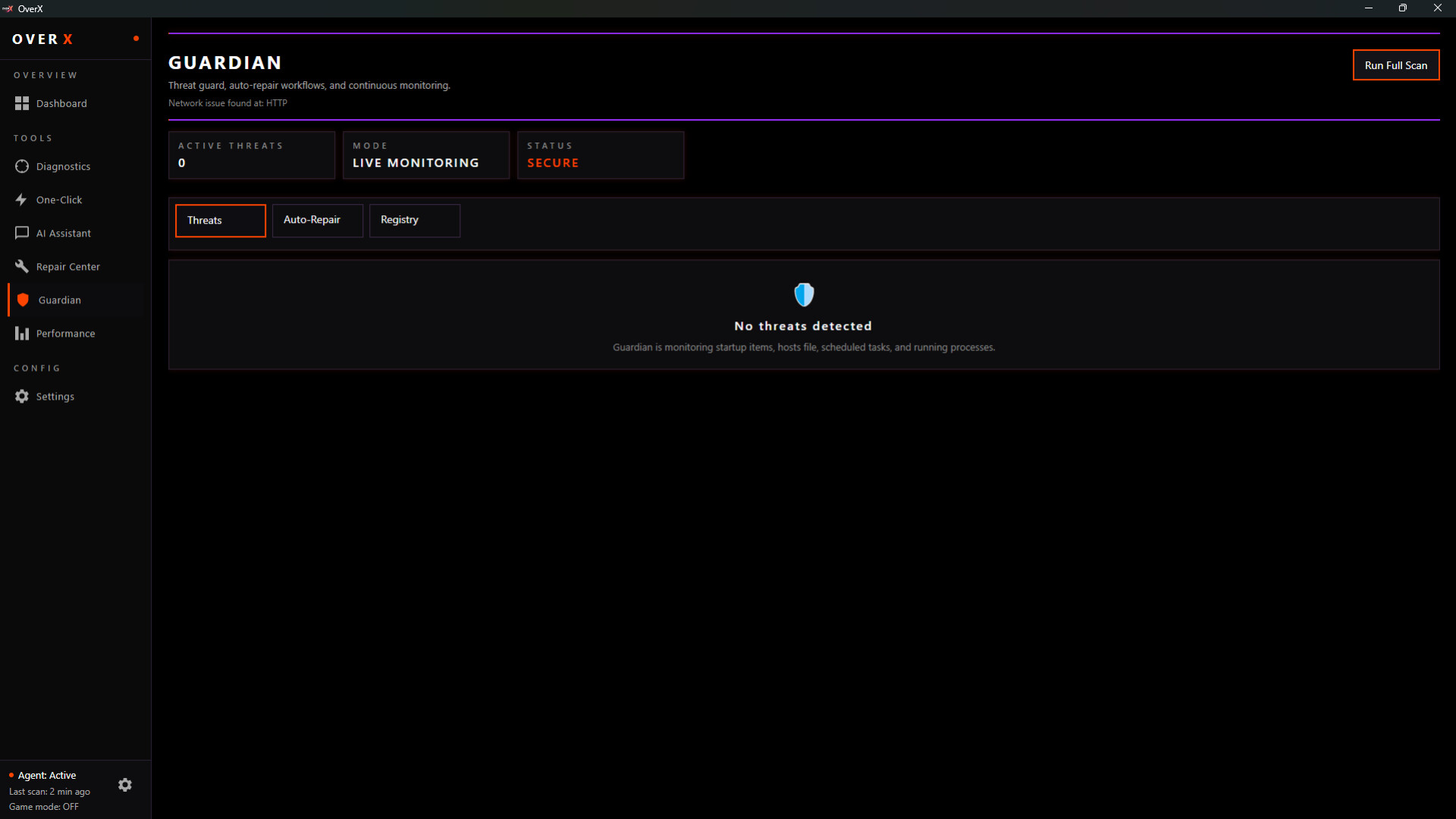Click the blue shield icon above No threats
Image resolution: width=1456 pixels, height=819 pixels.
804,294
